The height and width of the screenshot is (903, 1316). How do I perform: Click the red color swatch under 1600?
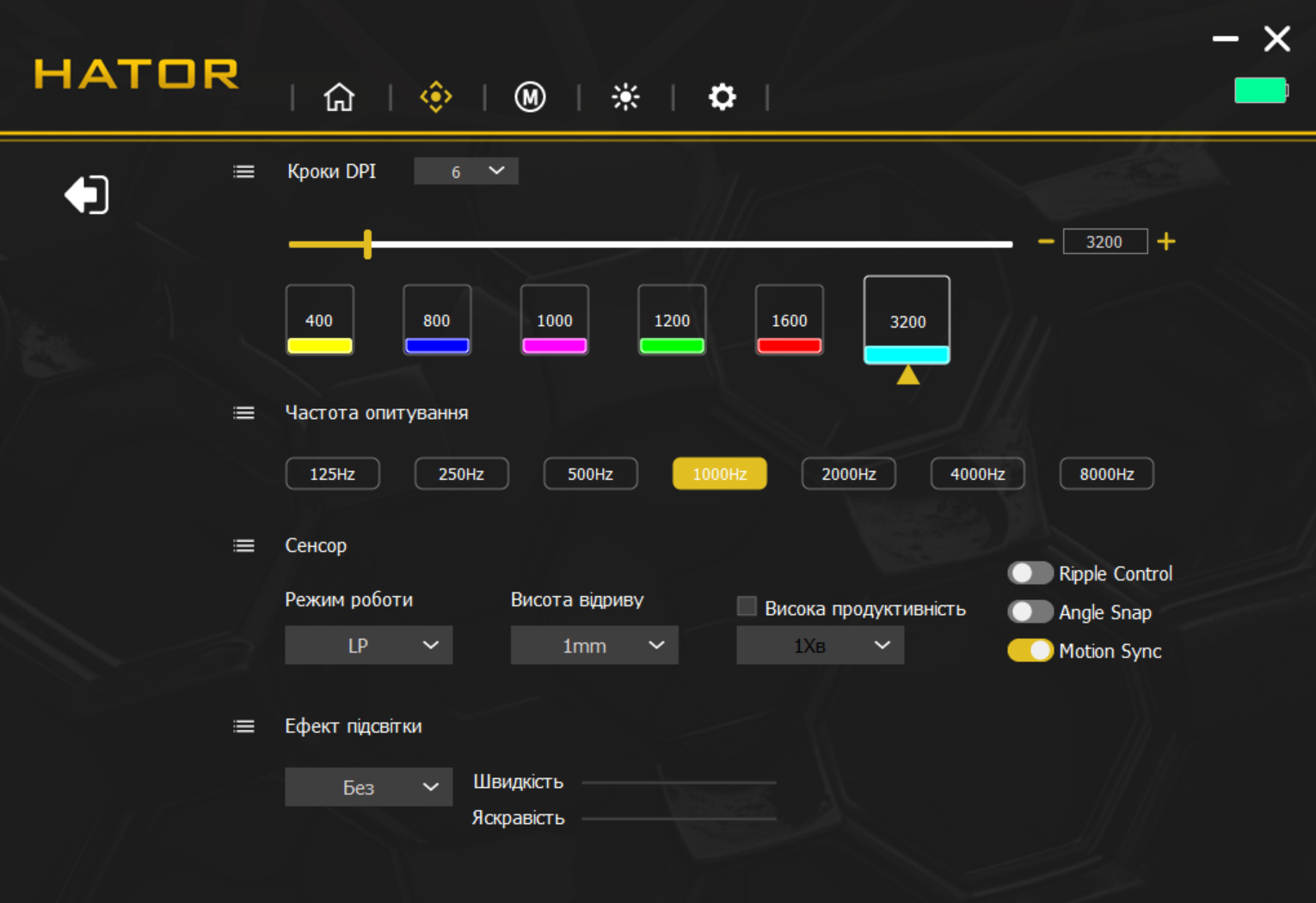click(x=790, y=346)
